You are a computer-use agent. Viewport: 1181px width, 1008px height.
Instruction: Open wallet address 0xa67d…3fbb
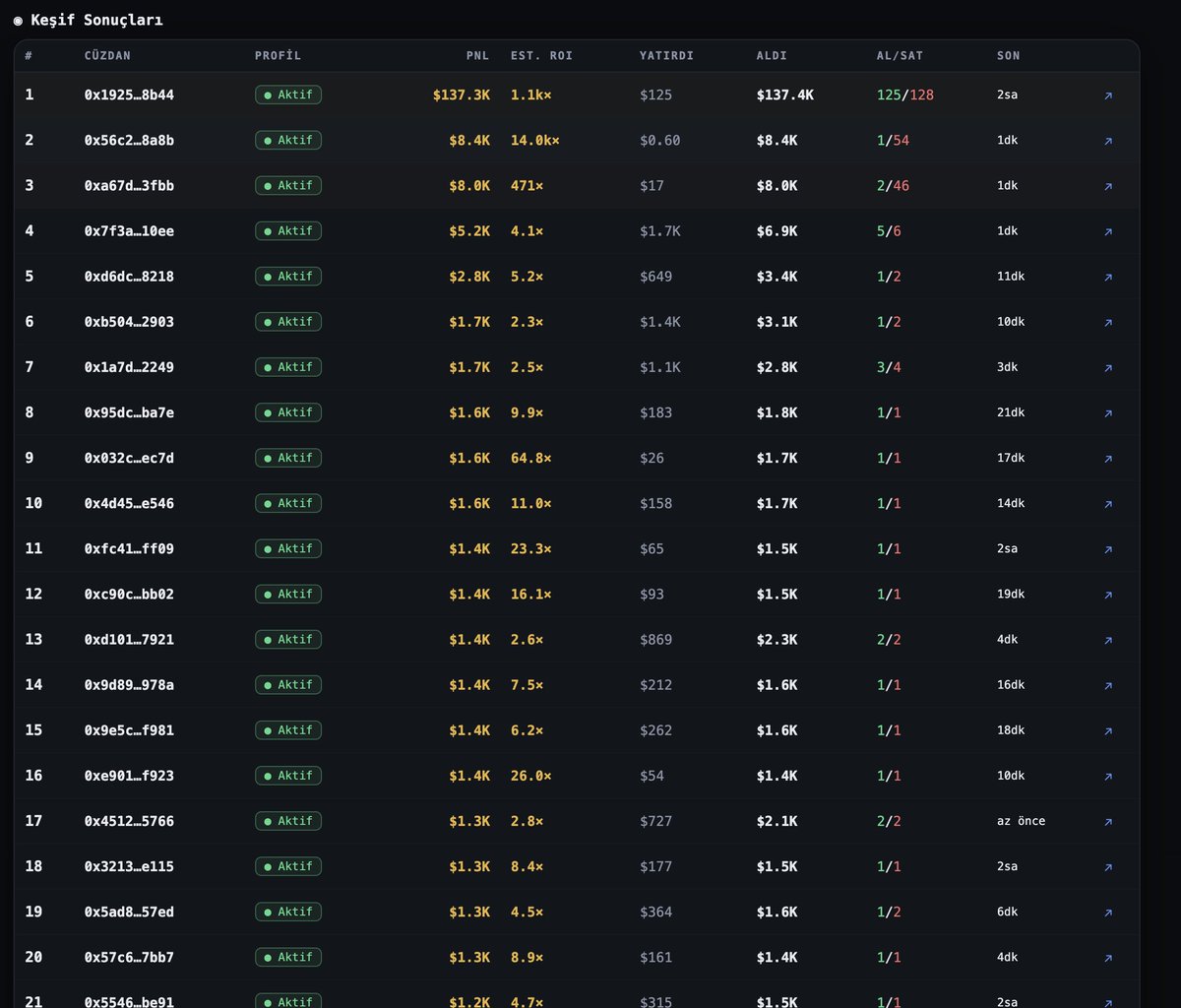[x=129, y=186]
